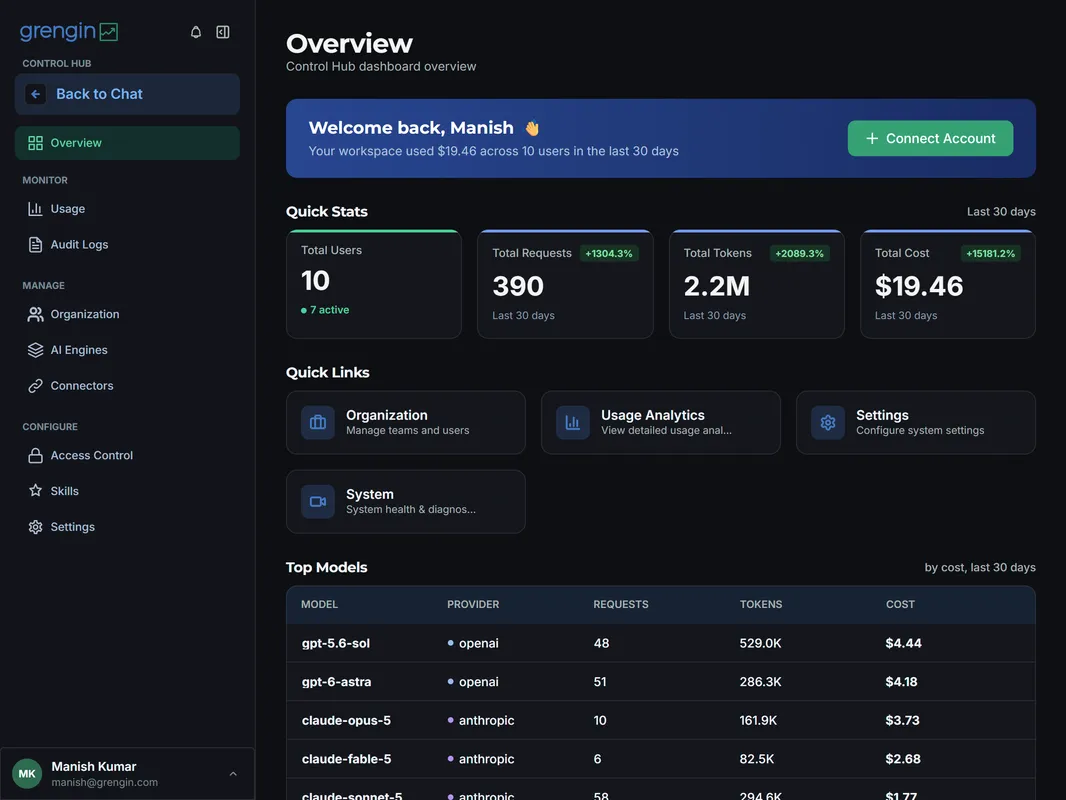Click the Usage bar chart icon
The image size is (1066, 800).
35,209
